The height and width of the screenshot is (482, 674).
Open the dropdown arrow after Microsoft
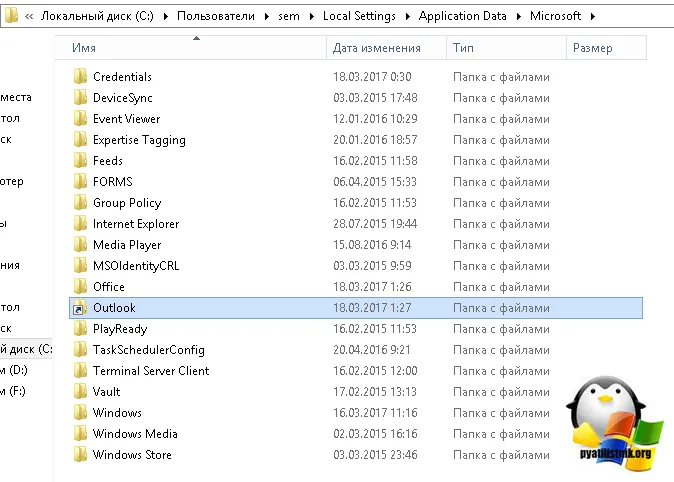[x=593, y=17]
